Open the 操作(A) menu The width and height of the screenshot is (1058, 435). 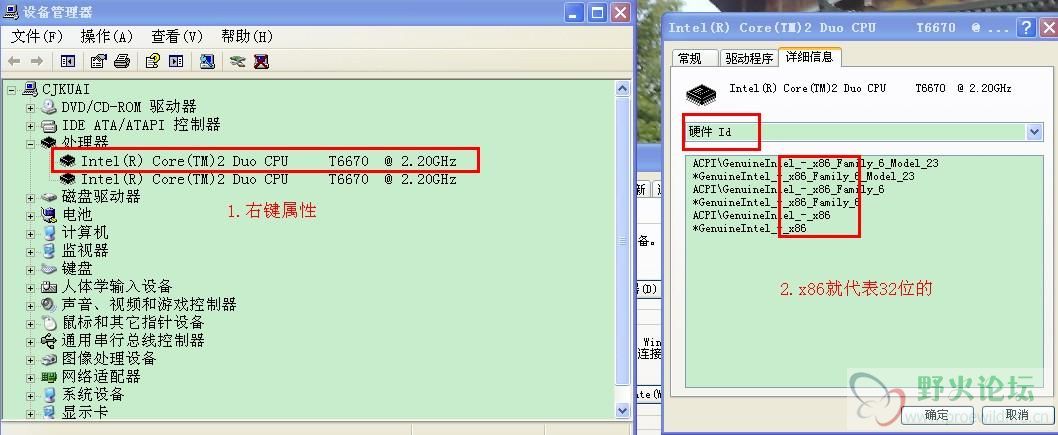107,36
